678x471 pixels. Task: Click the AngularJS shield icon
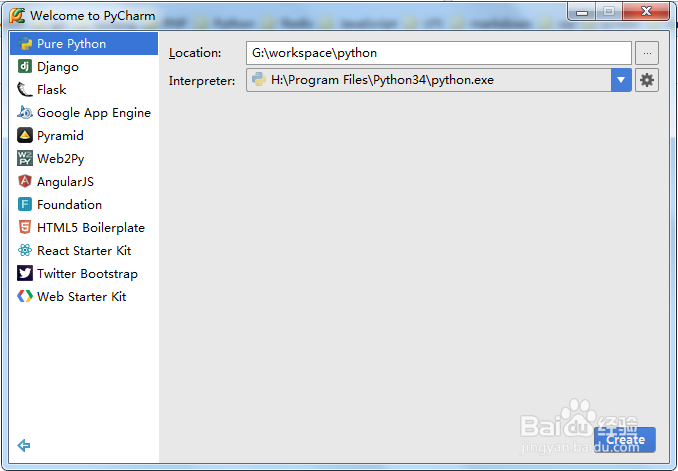[25, 181]
